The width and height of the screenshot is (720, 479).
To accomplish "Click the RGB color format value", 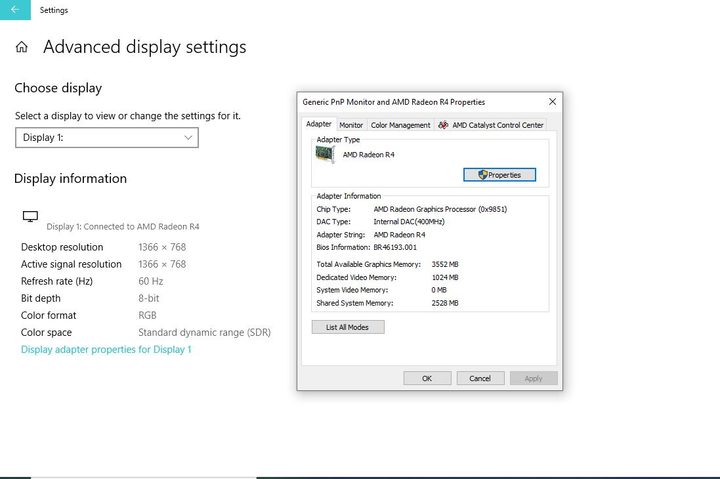I will 147,316.
